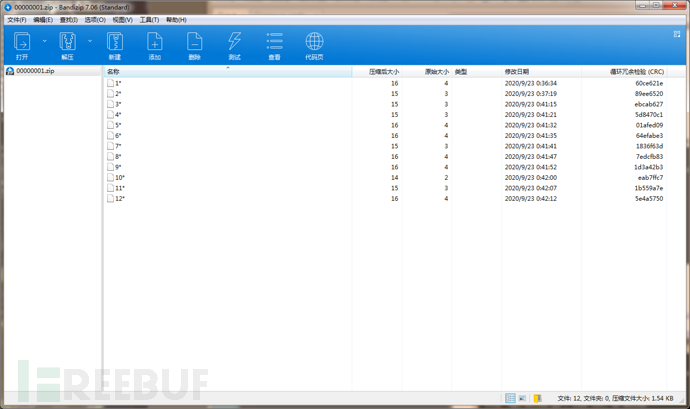Click CRC value 7edcfb83
The width and height of the screenshot is (690, 409).
tap(649, 157)
